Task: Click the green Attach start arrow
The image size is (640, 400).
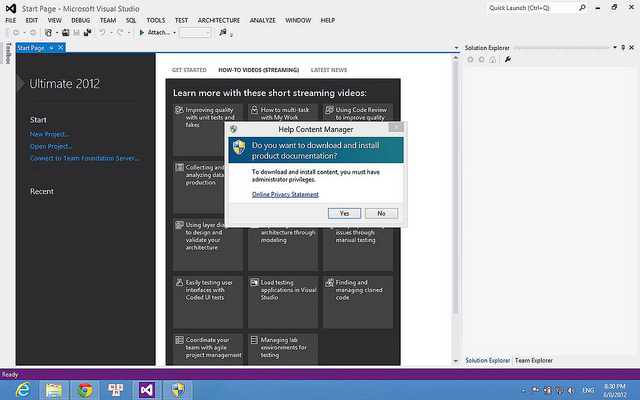Action: coord(142,33)
